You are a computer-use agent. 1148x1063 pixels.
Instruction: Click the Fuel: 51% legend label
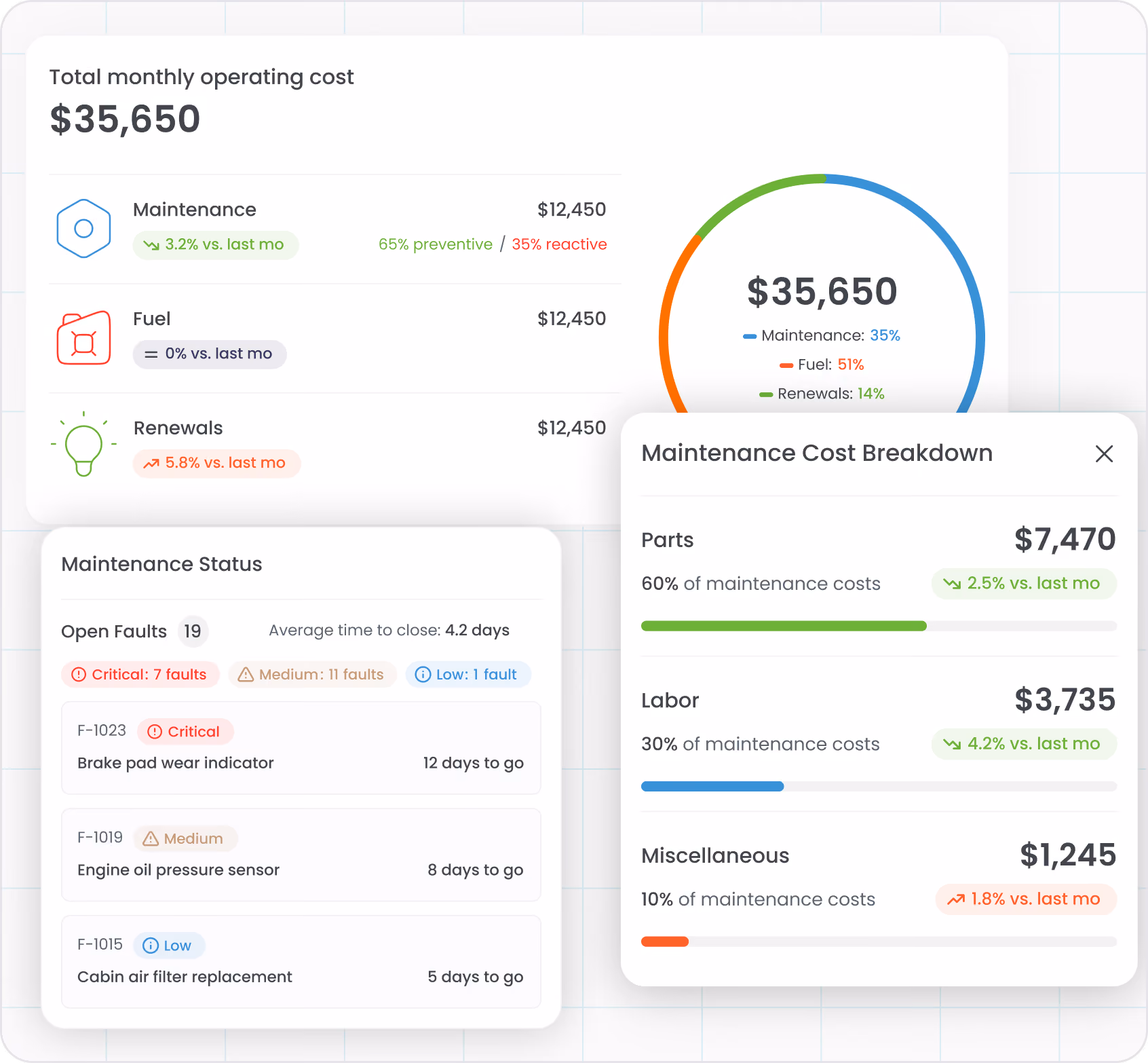[831, 365]
